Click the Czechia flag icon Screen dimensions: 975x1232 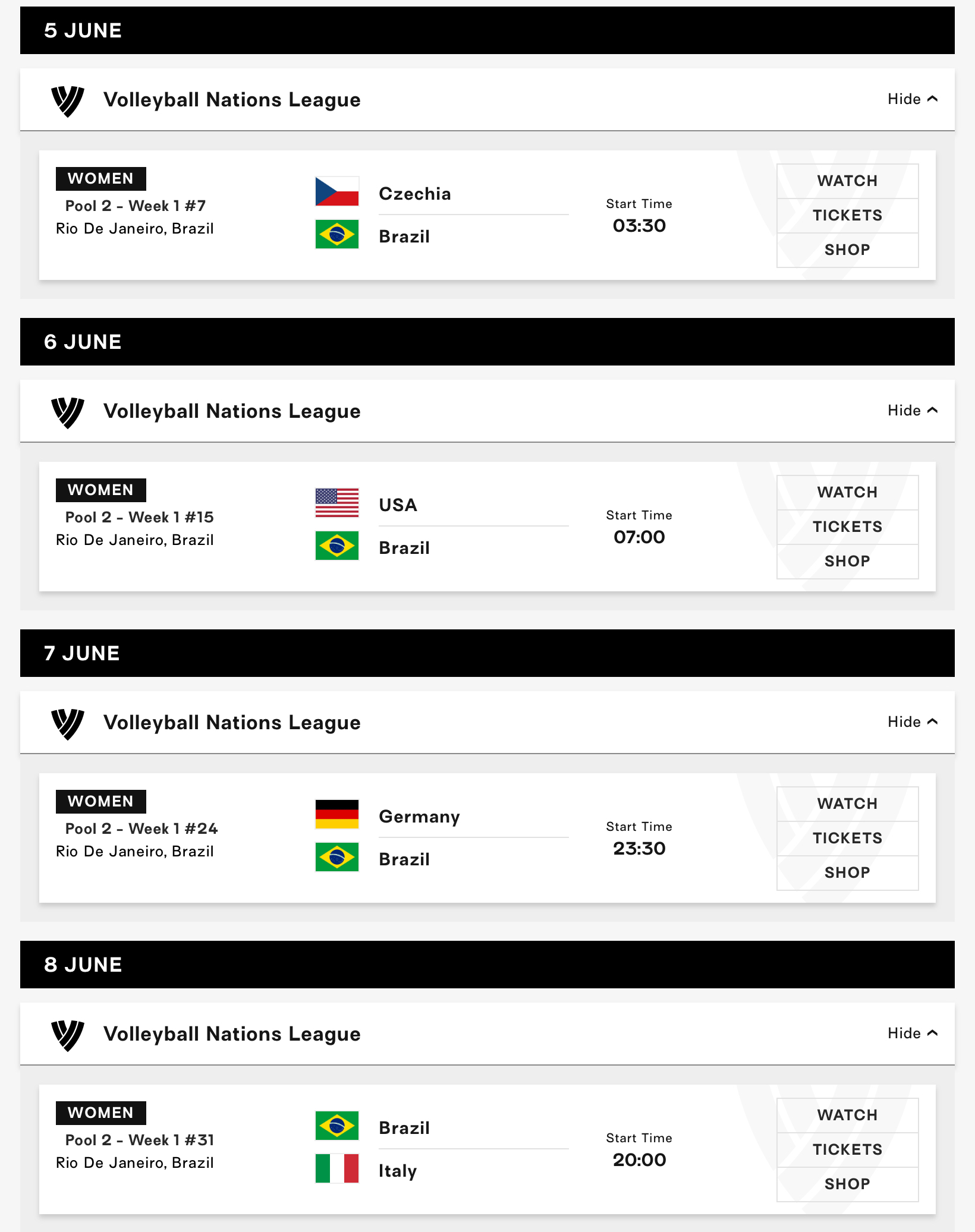(337, 191)
